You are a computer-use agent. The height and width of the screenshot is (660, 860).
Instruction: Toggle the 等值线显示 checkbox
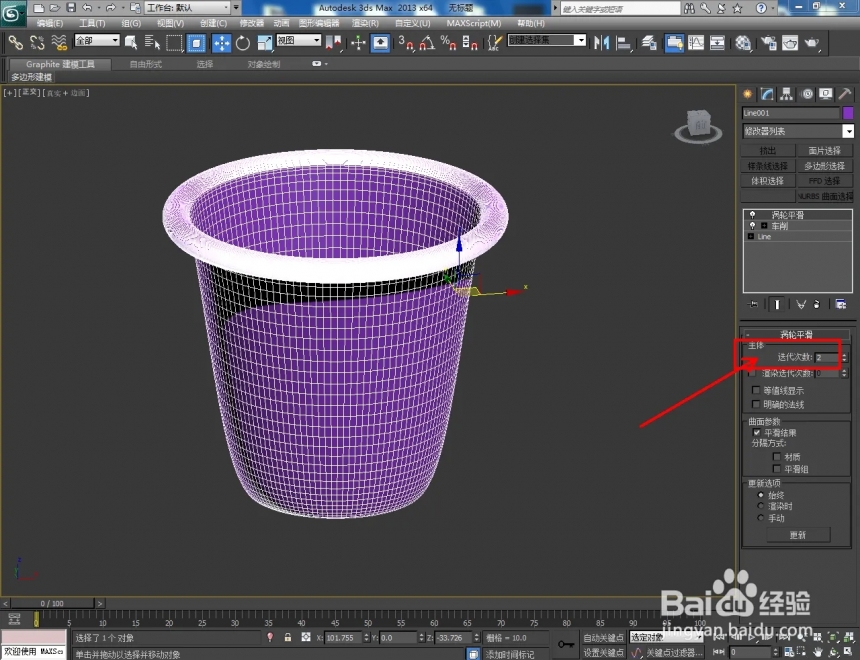pos(756,390)
